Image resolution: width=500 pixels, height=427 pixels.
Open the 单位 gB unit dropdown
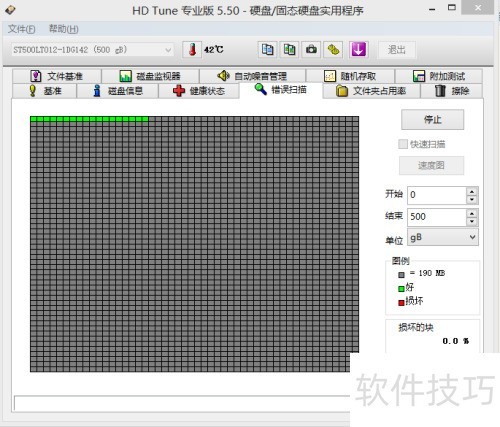tap(443, 237)
